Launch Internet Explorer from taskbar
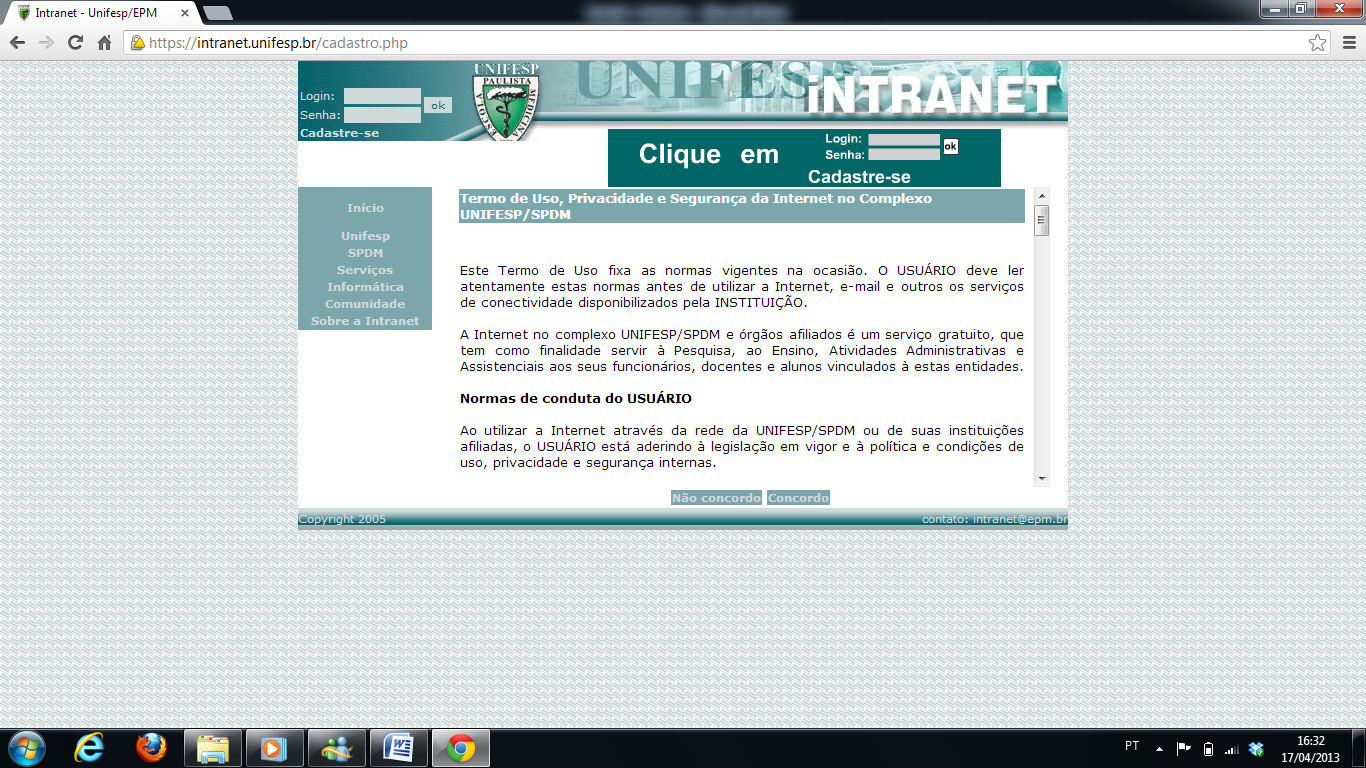Viewport: 1366px width, 768px height. (x=90, y=748)
